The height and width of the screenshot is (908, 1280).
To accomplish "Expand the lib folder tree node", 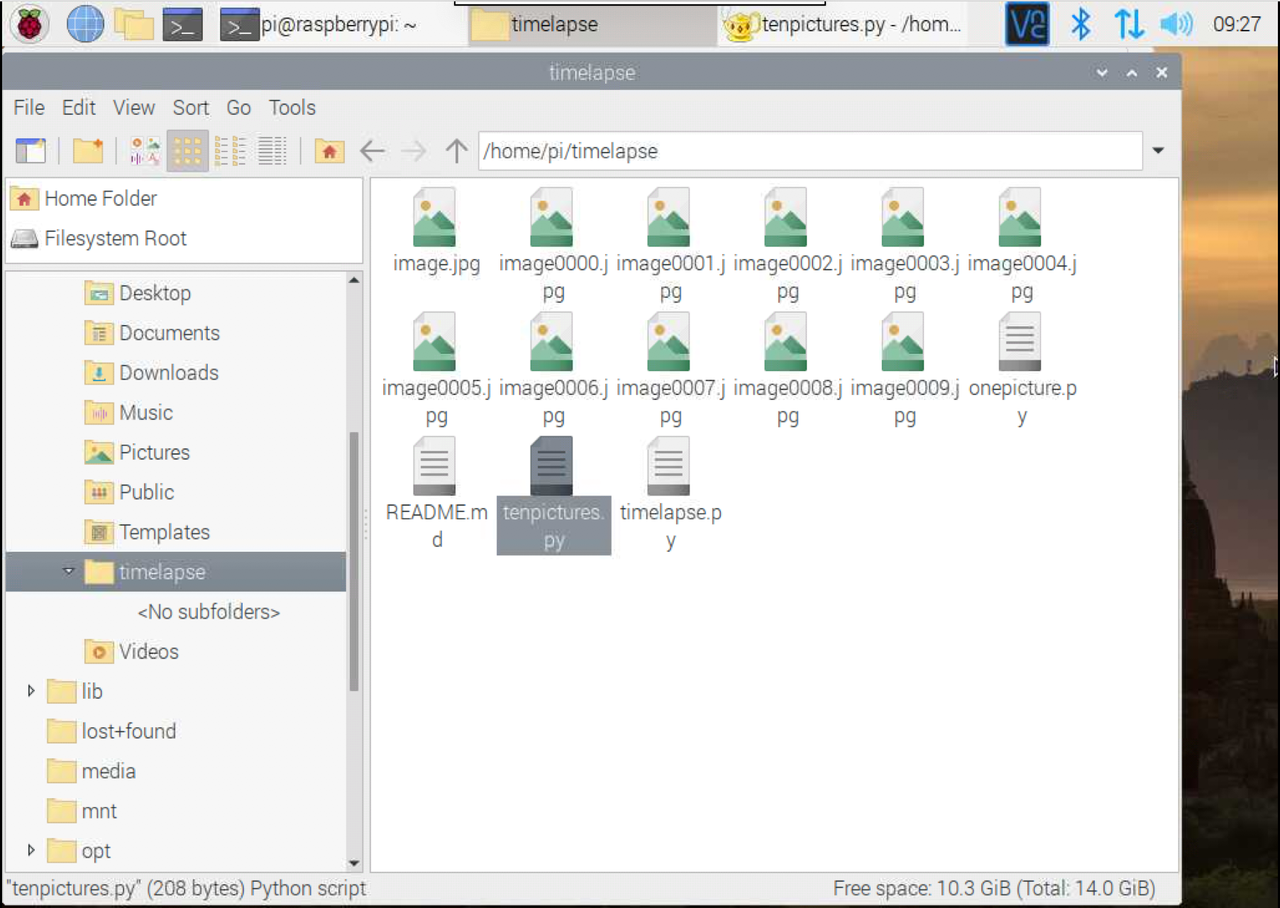I will coord(31,691).
